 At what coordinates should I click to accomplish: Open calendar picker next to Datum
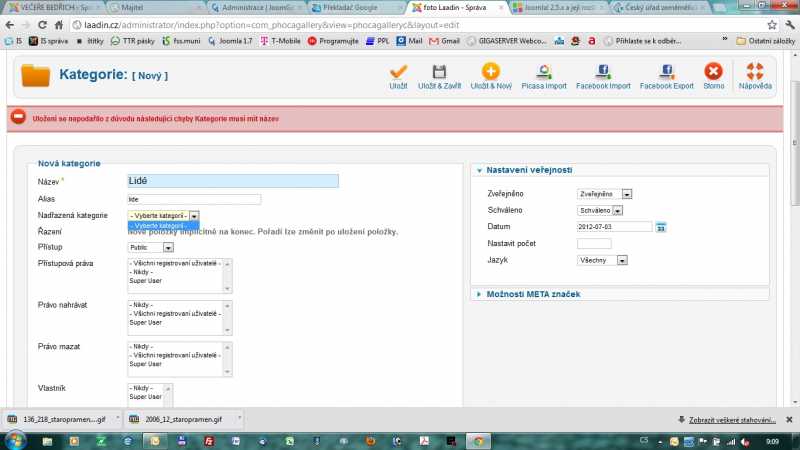tap(661, 228)
